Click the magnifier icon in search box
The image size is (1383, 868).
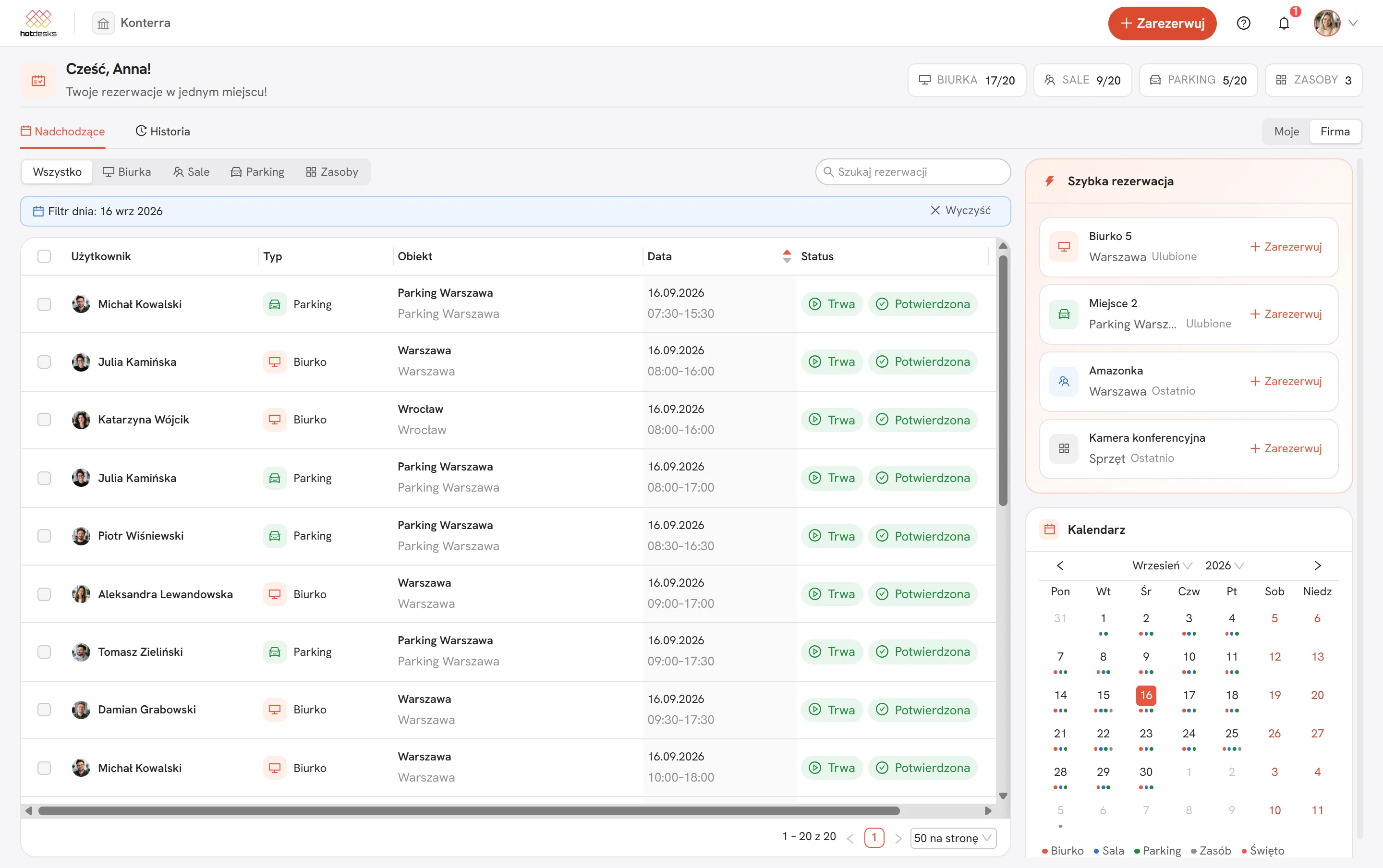pos(828,172)
